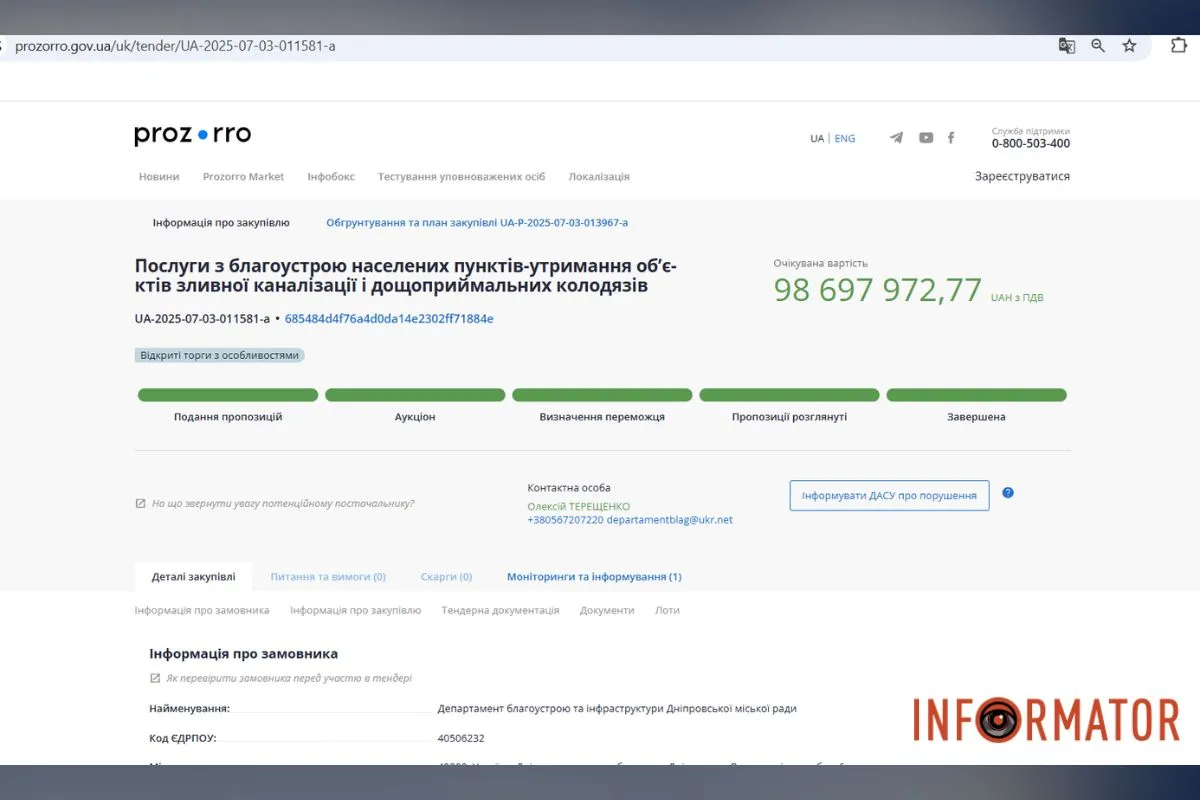The width and height of the screenshot is (1200, 800).
Task: Click Завершена progress stage bar
Action: (x=976, y=395)
